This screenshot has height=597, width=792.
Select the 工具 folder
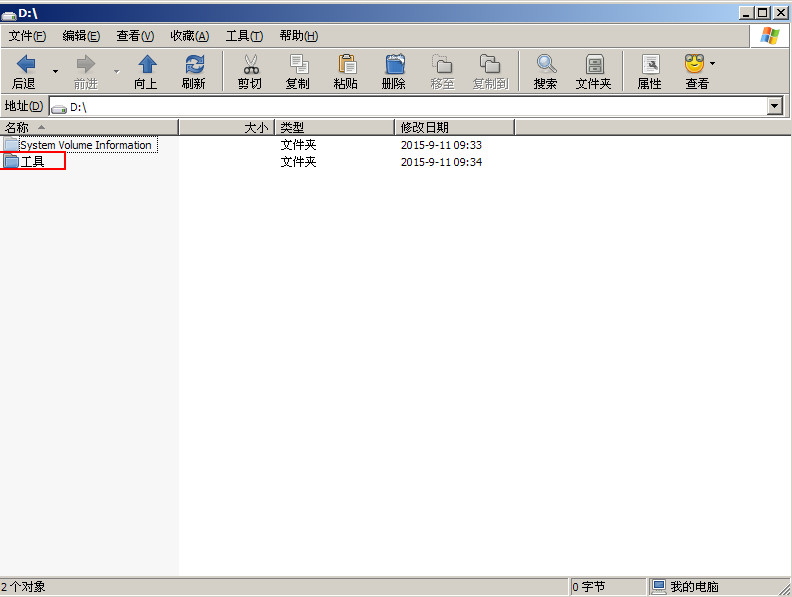click(33, 162)
